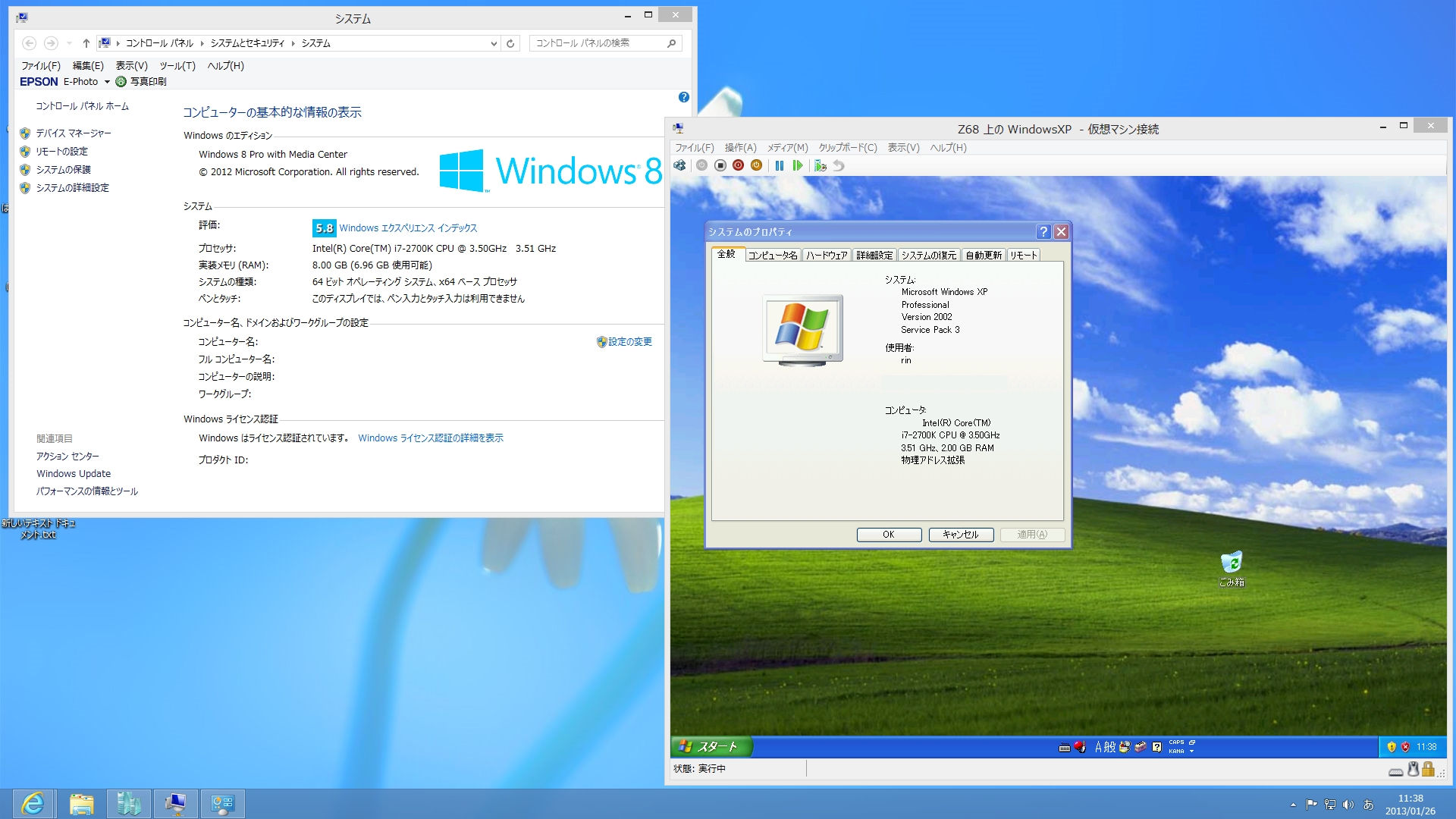
Task: Click the green Reset VM icon
Action: click(x=797, y=165)
